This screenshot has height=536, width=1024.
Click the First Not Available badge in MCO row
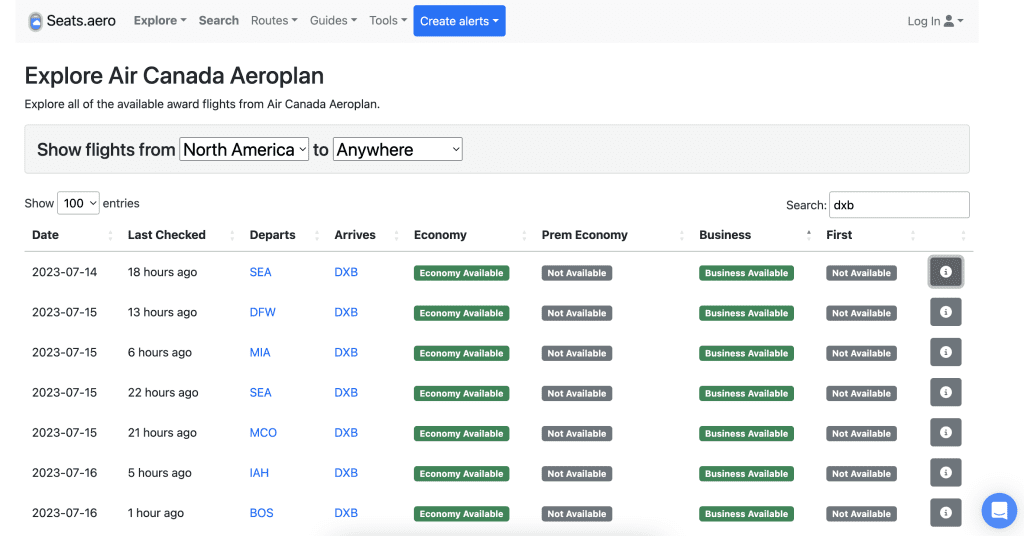[x=861, y=434]
